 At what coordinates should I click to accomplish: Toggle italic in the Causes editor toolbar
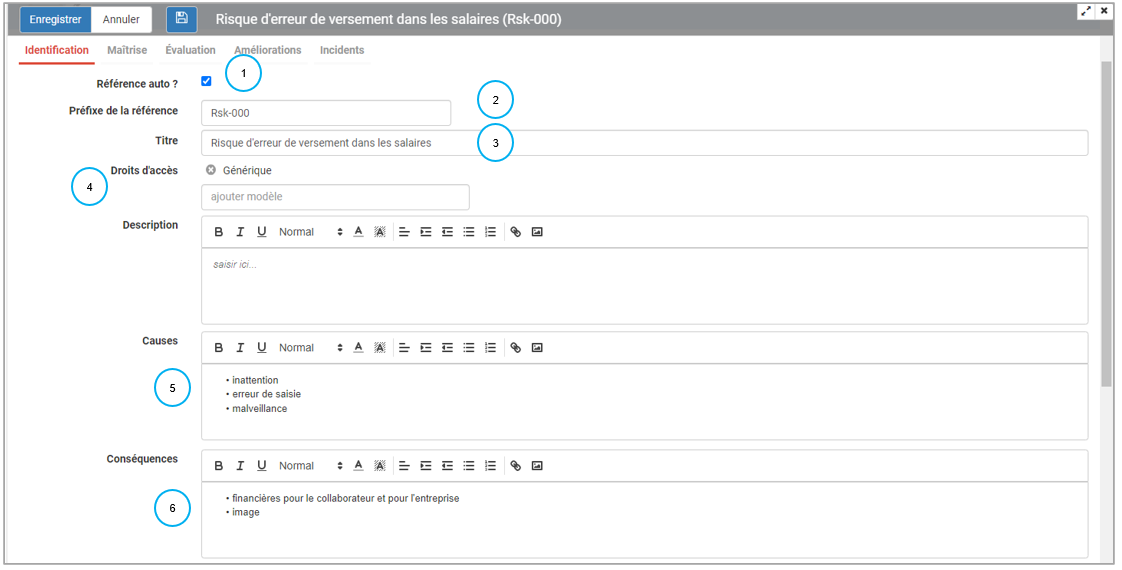pos(240,348)
